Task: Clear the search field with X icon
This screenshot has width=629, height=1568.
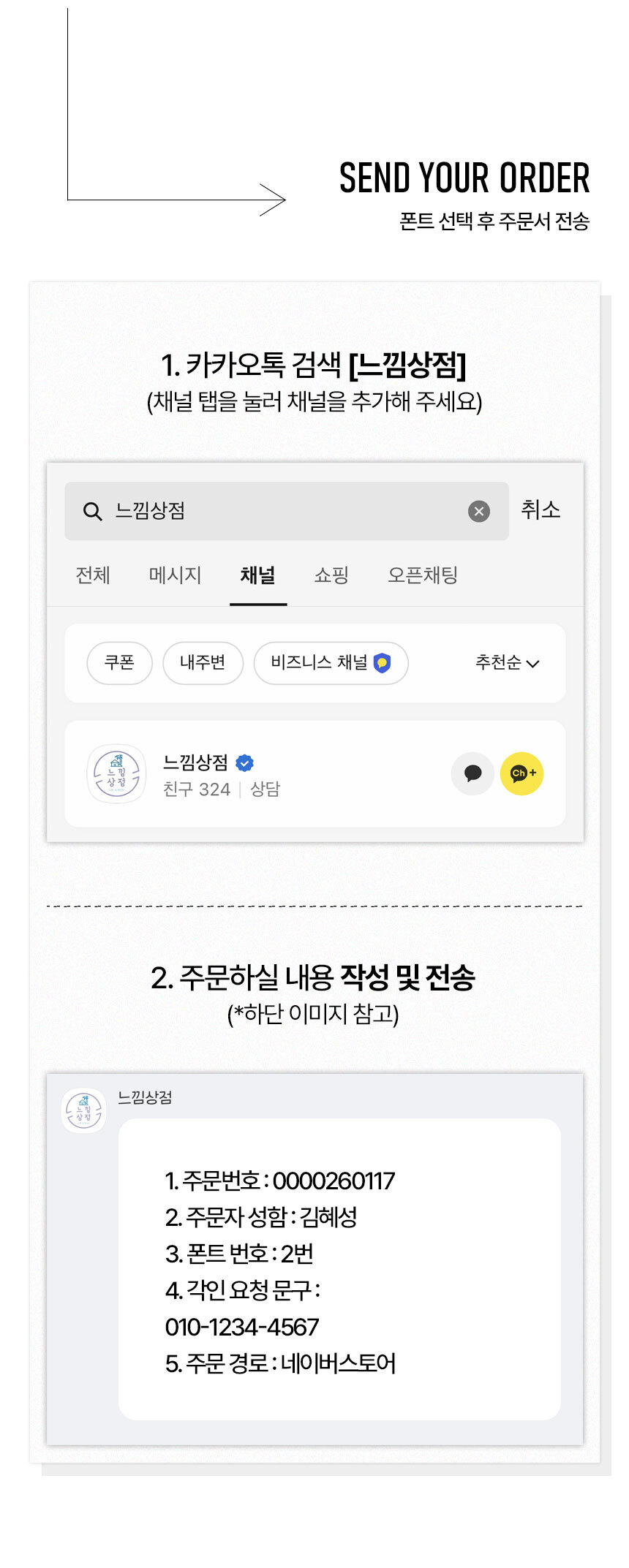Action: tap(479, 511)
